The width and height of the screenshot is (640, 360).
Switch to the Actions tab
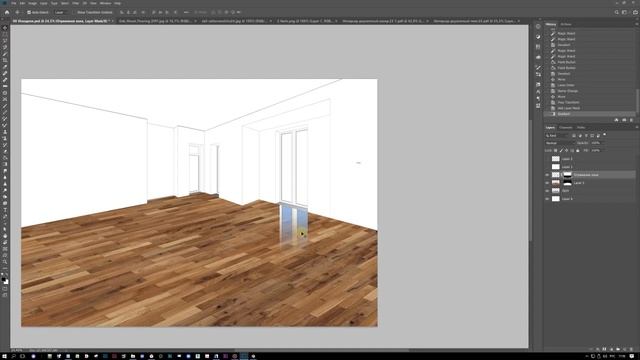(x=566, y=24)
